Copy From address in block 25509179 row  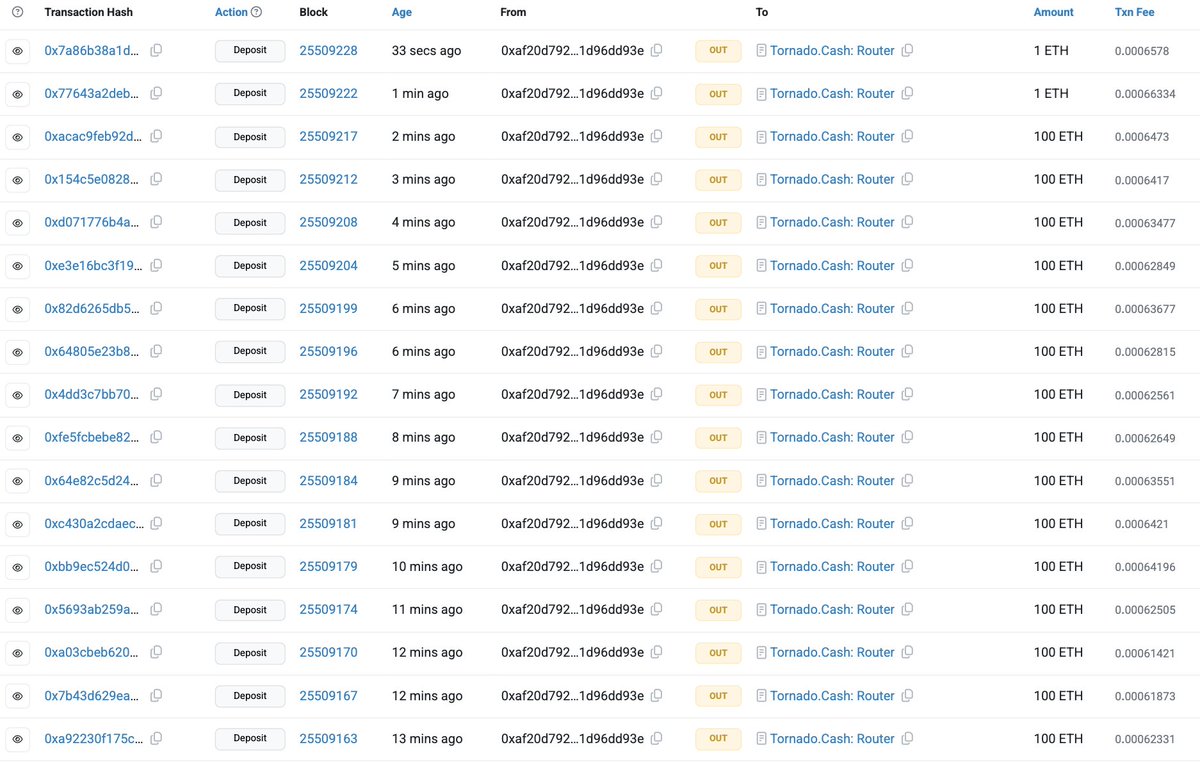pyautogui.click(x=657, y=566)
